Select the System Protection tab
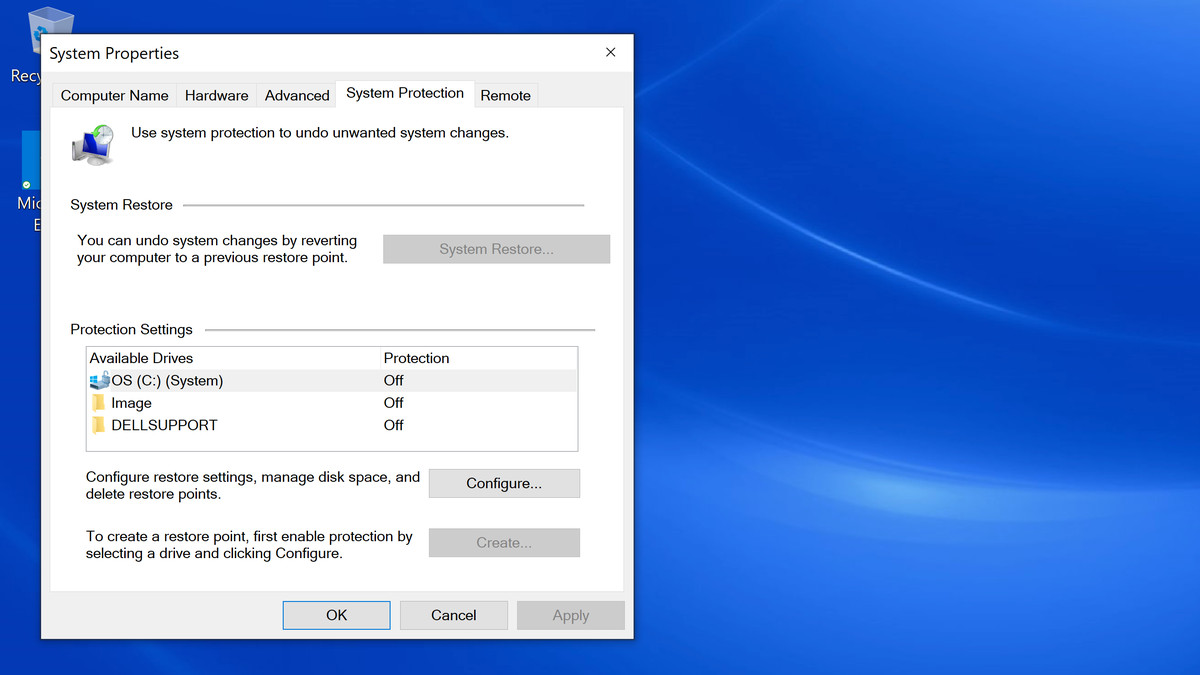Viewport: 1200px width, 675px height. coord(405,93)
